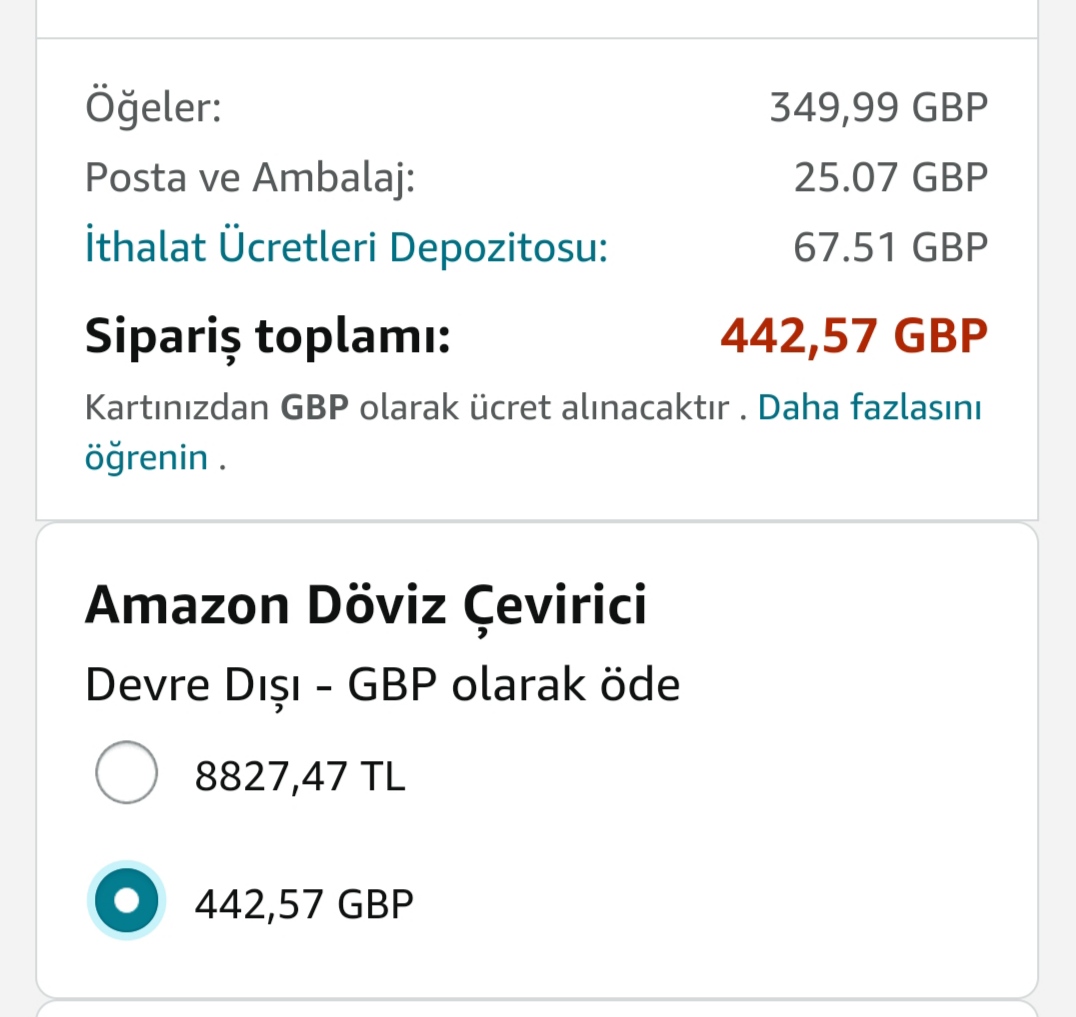Select the 8827,47 TL radio button
The width and height of the screenshot is (1076, 1017).
pos(126,772)
